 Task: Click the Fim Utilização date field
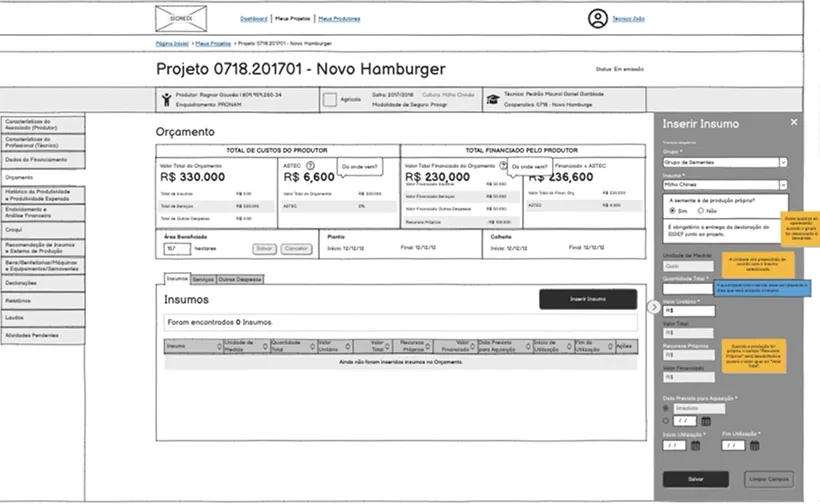pyautogui.click(x=733, y=445)
